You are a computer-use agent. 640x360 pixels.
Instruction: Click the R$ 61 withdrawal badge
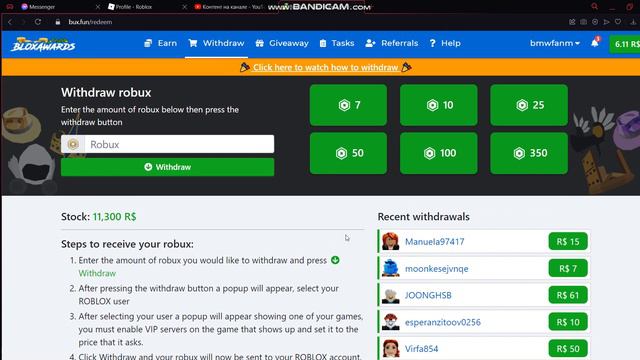click(568, 295)
